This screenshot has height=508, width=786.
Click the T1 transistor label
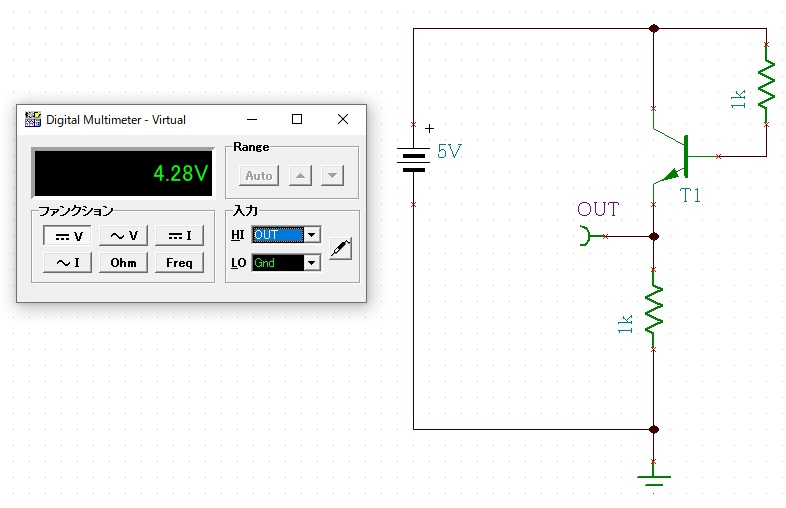(690, 195)
